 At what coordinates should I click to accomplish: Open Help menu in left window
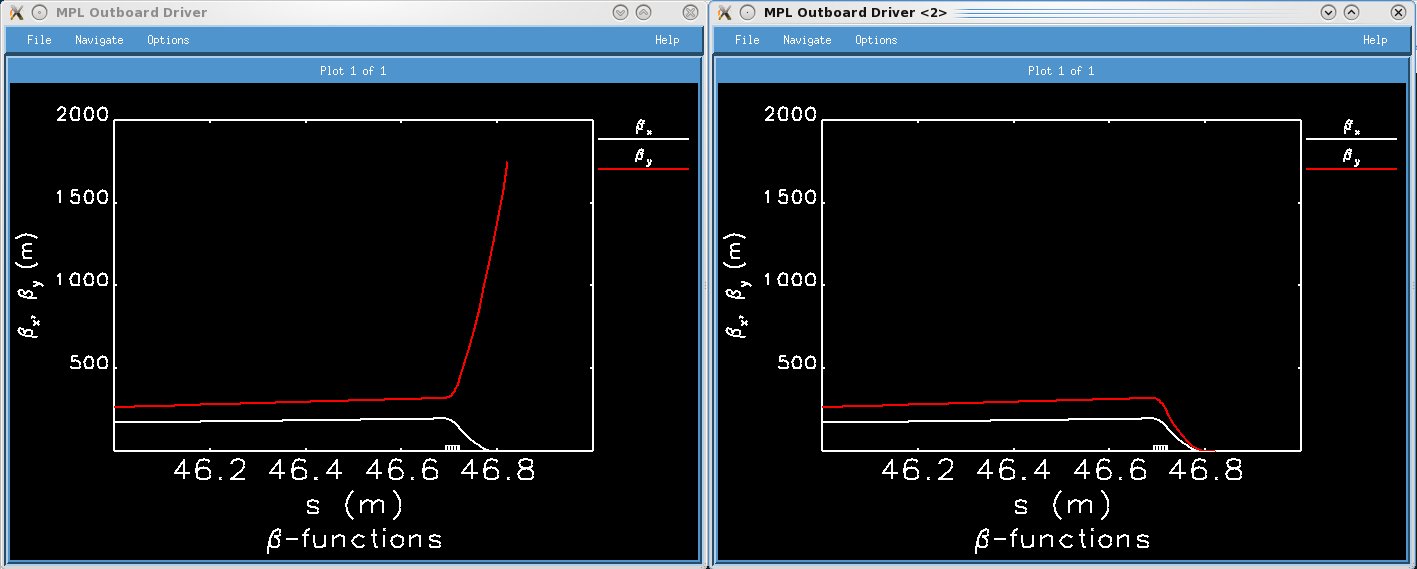click(x=667, y=40)
